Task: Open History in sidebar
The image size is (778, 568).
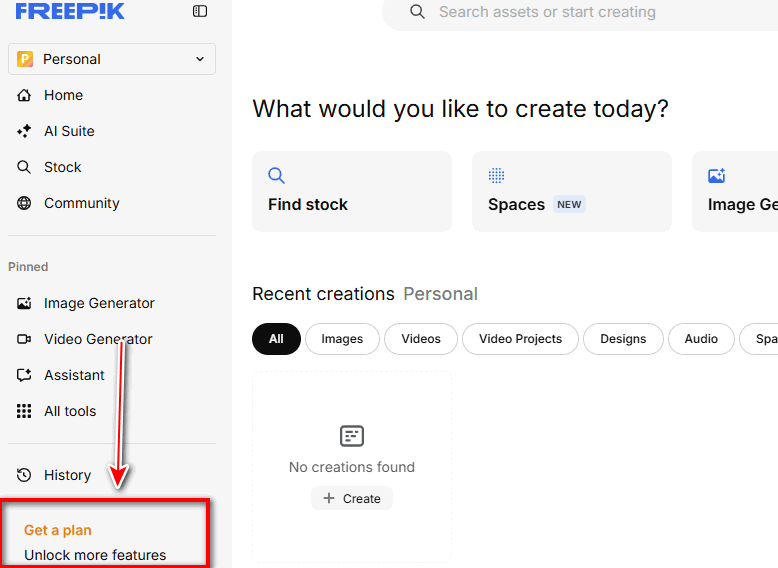Action: (66, 475)
